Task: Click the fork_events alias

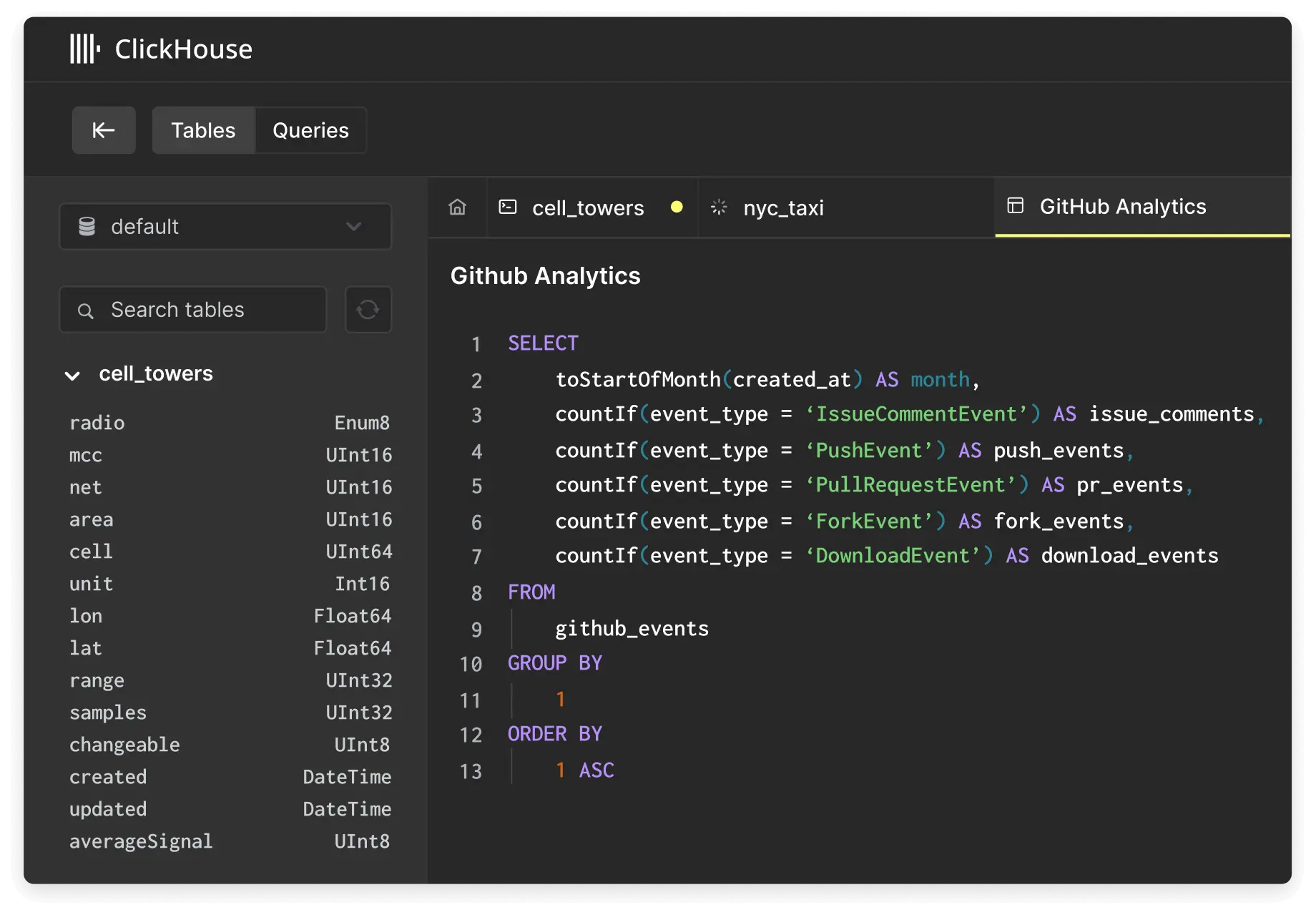Action: point(1059,522)
